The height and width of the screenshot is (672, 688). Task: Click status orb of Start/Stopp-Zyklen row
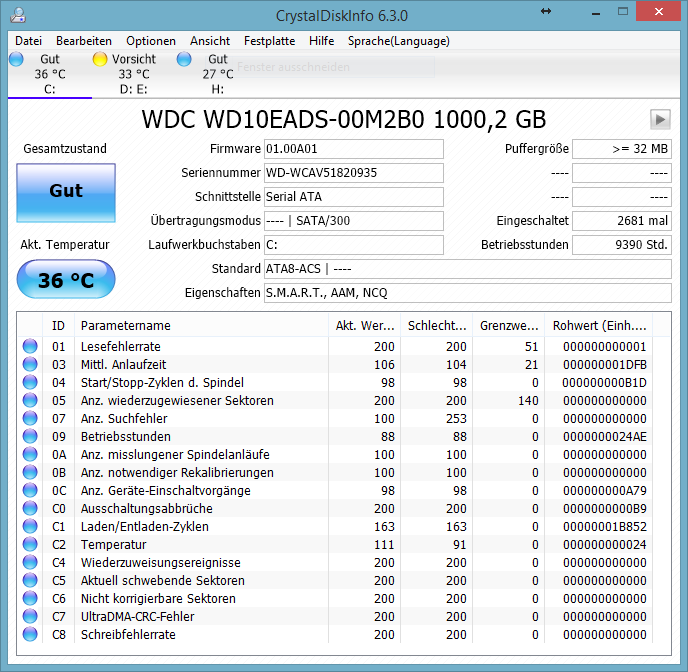coord(30,382)
